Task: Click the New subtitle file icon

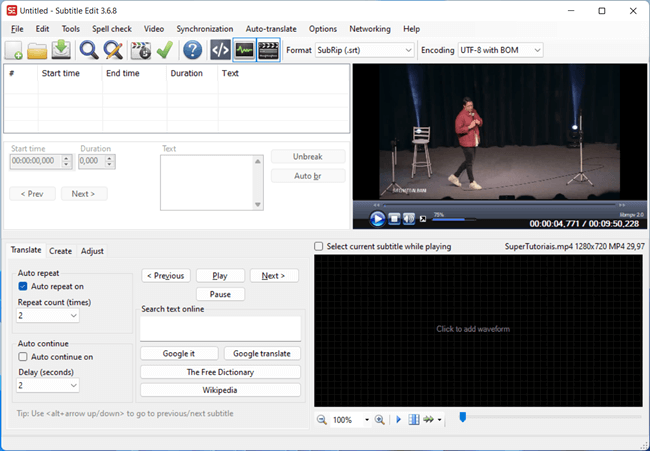Action: [x=14, y=50]
